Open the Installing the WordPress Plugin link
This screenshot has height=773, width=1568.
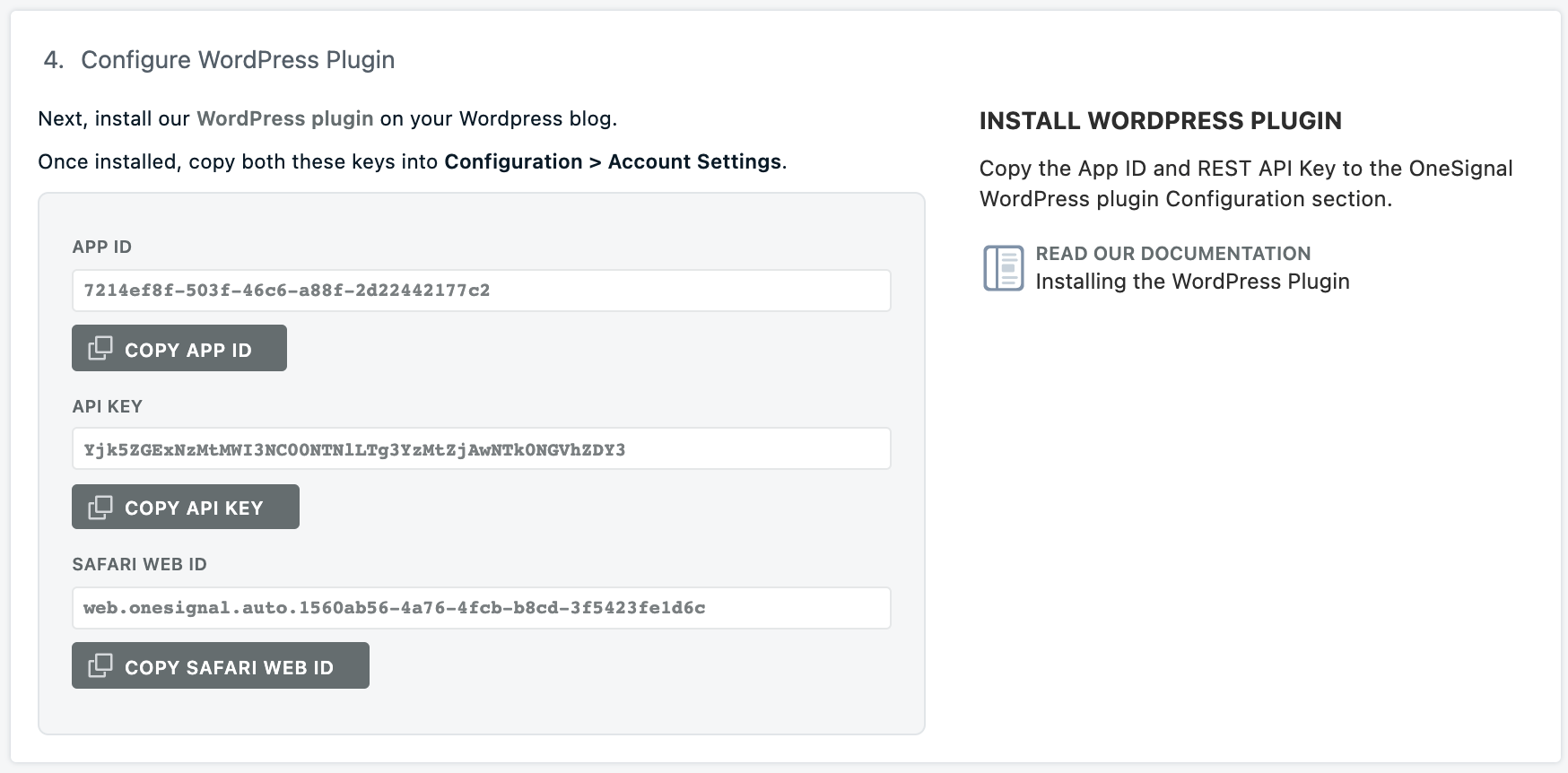(x=1192, y=282)
